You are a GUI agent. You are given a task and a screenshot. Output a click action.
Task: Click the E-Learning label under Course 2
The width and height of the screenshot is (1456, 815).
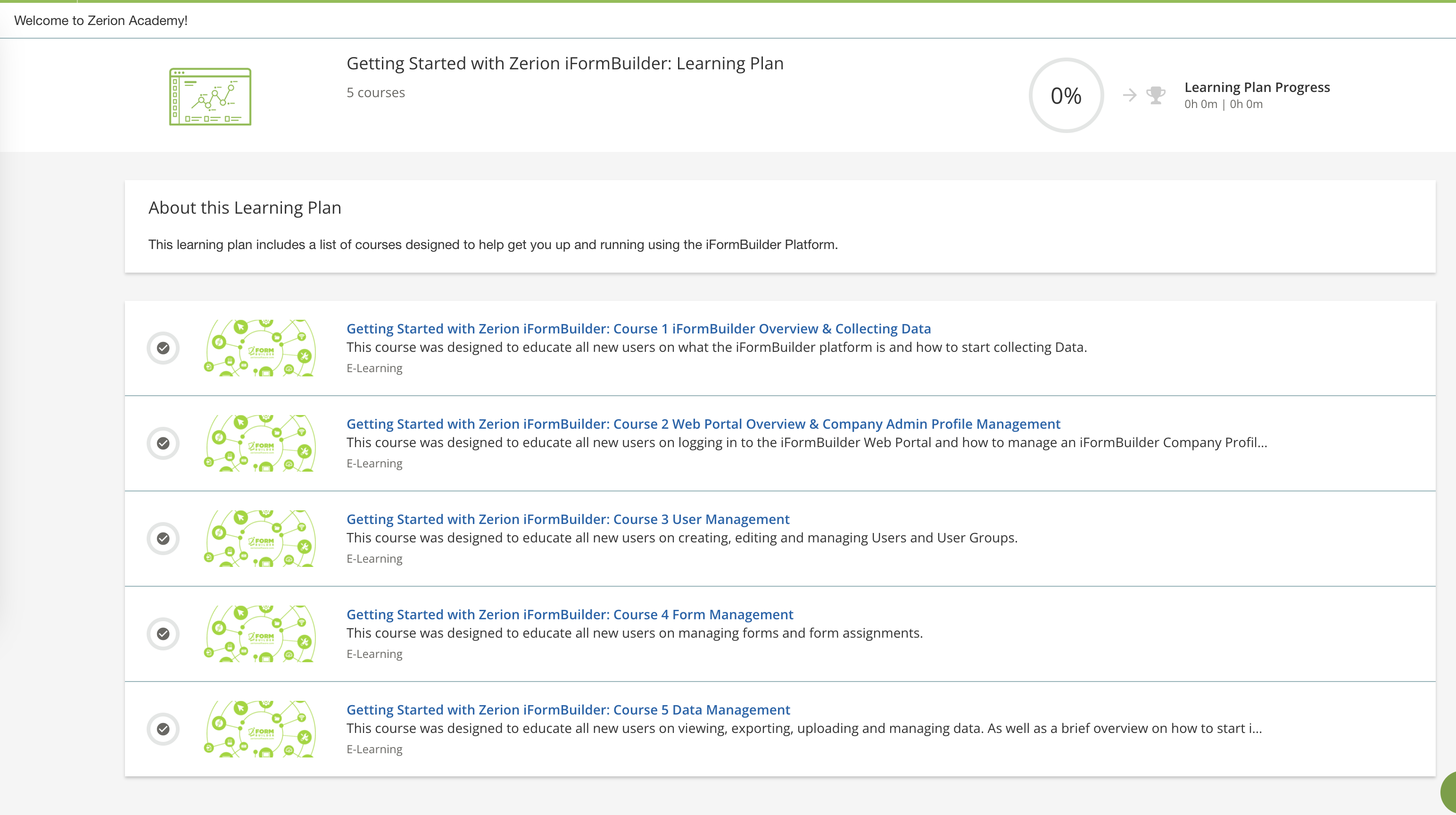click(374, 463)
